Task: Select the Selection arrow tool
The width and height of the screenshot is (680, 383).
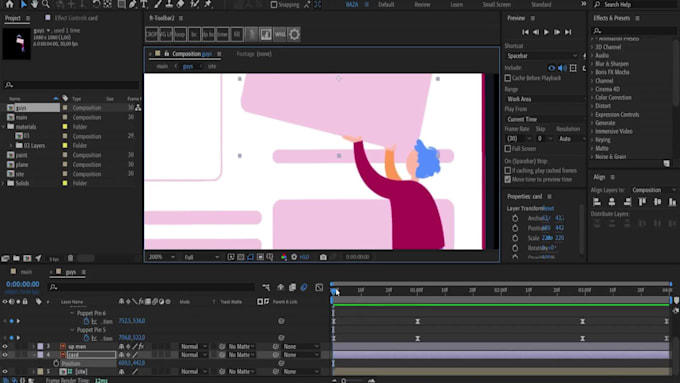Action: (x=23, y=4)
